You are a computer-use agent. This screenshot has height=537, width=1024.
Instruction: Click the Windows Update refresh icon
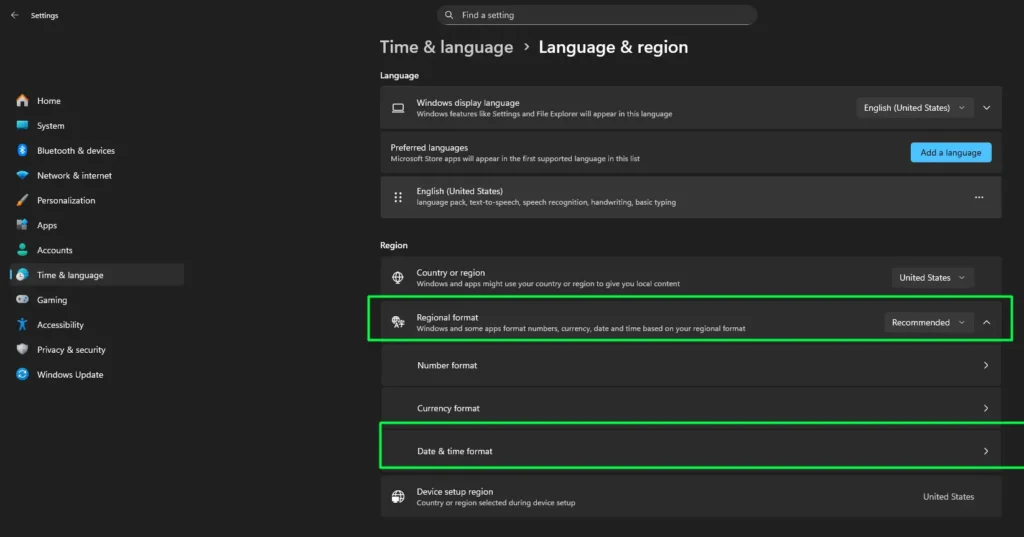(x=22, y=374)
